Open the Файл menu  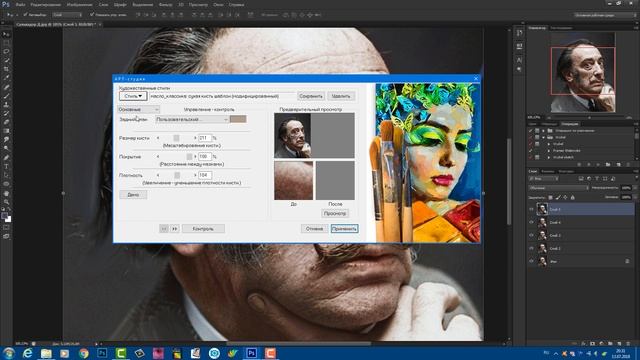click(20, 5)
